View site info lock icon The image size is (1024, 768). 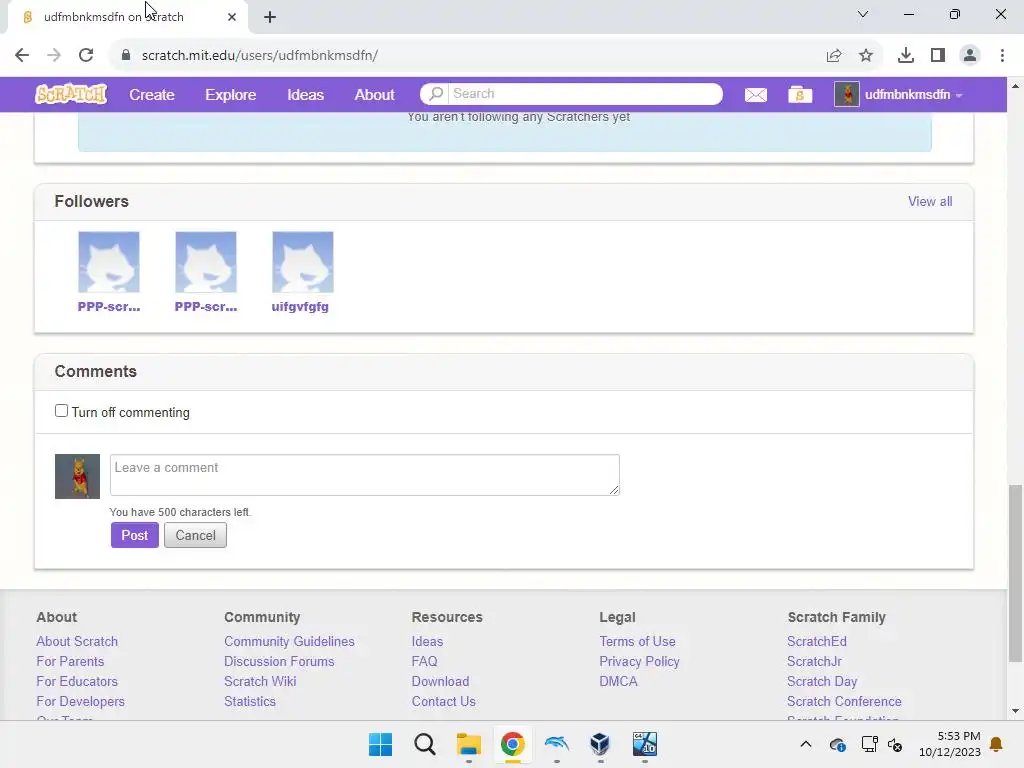[x=125, y=55]
